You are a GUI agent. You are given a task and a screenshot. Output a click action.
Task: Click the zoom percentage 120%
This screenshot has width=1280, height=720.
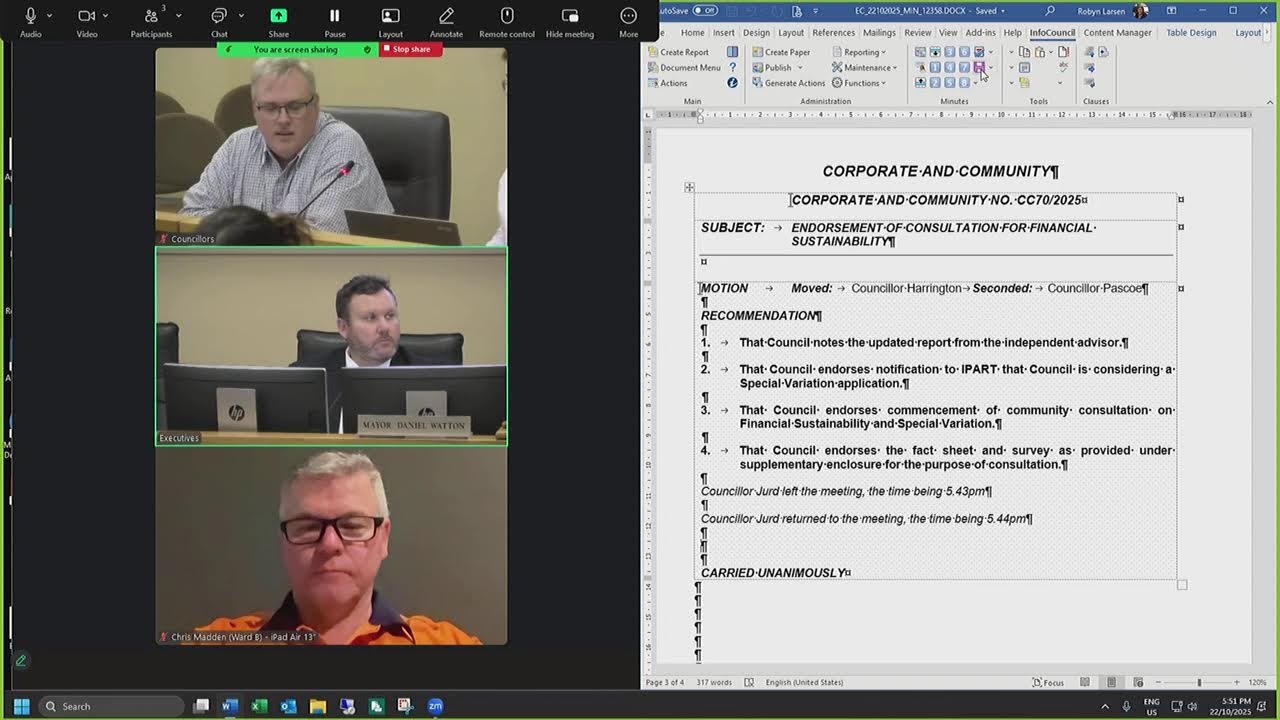pos(1257,682)
